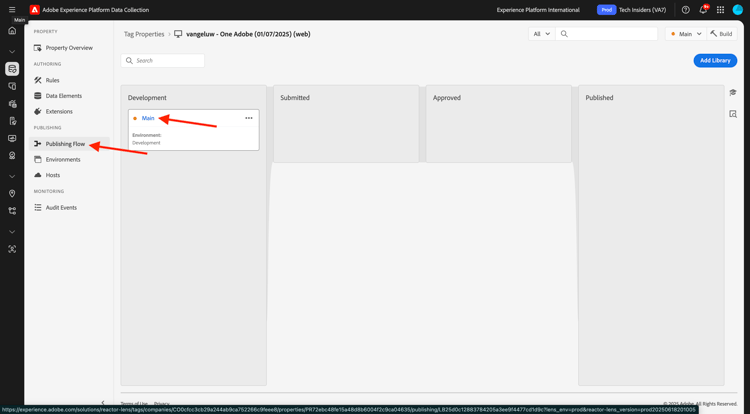Open the Main library link
This screenshot has width=750, height=414.
coord(148,118)
